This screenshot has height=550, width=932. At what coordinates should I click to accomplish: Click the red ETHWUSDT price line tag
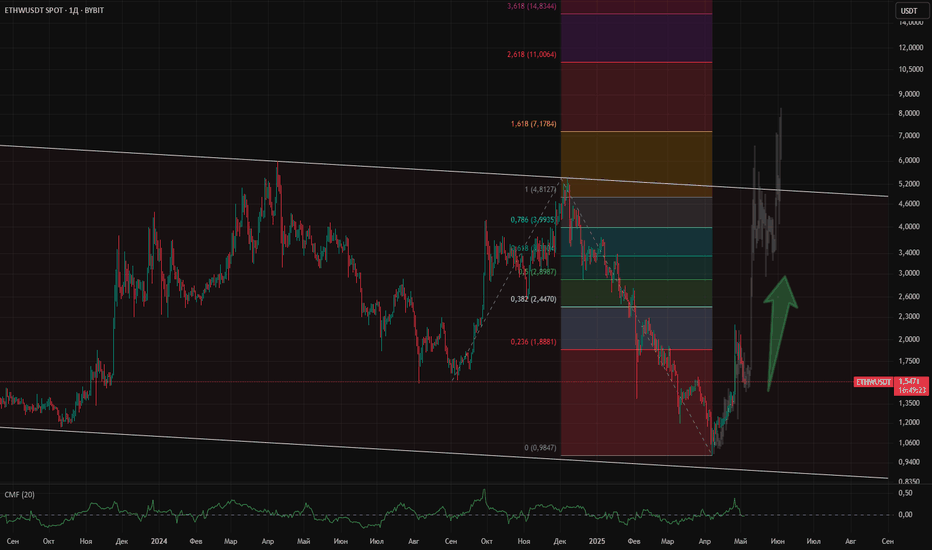click(x=873, y=382)
